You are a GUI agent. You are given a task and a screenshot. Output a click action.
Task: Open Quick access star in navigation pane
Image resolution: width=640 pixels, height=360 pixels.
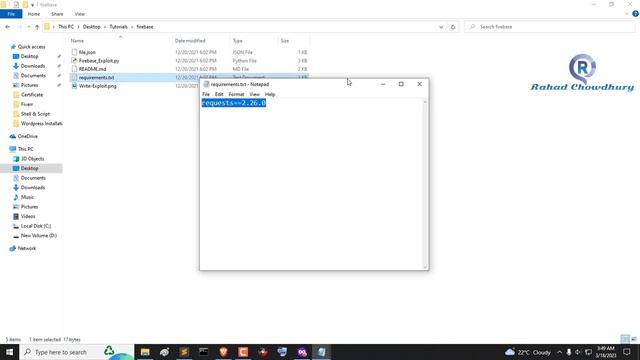(x=13, y=47)
